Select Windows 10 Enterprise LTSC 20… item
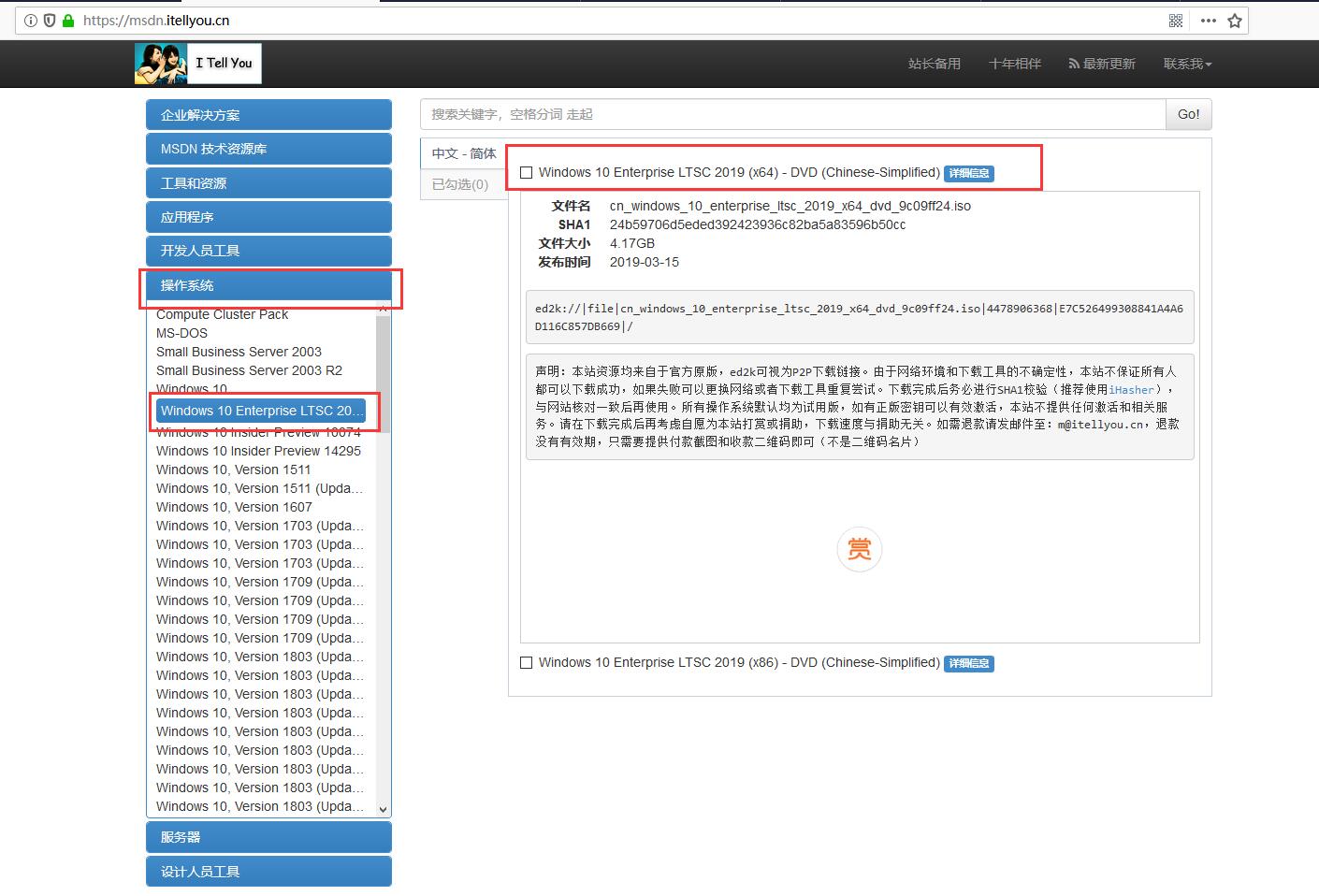Screen dimensions: 1319x896 (262, 411)
